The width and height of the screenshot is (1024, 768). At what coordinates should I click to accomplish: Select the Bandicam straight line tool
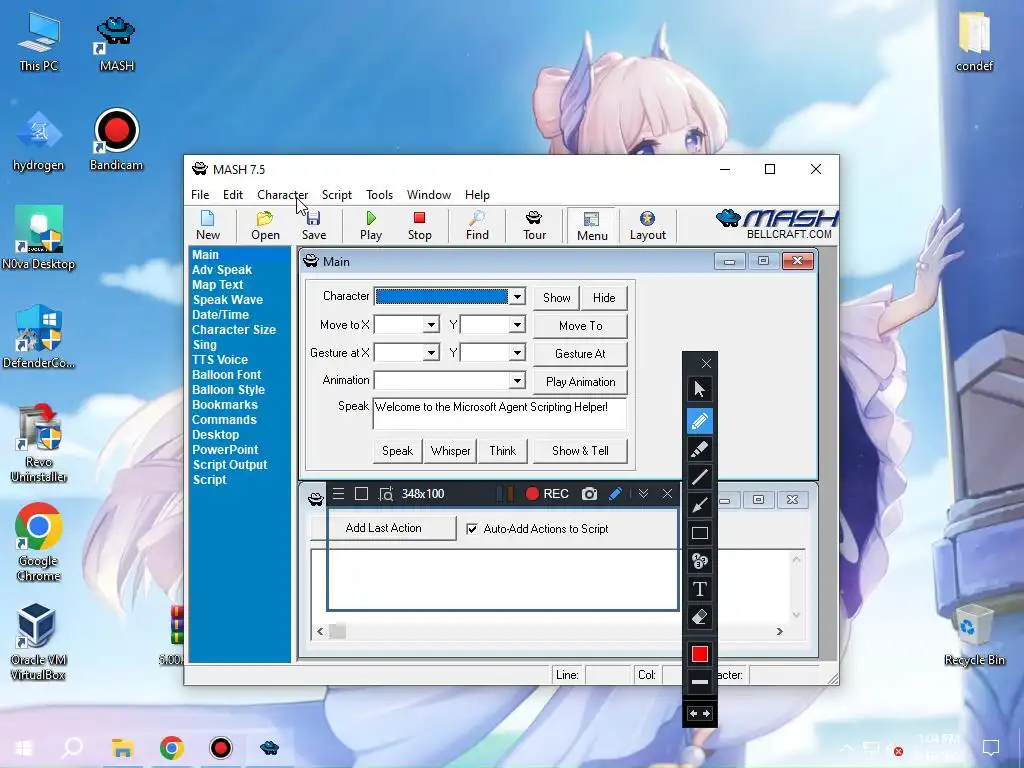click(699, 477)
